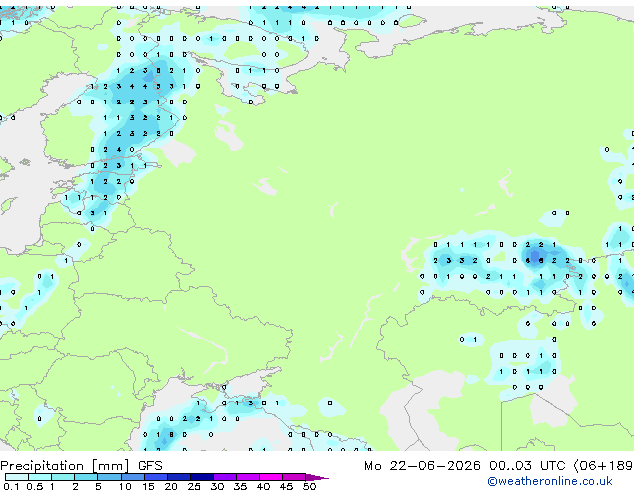Image resolution: width=634 pixels, height=490 pixels.
Task: Click the '0.1' legend scale label
Action: 11,486
